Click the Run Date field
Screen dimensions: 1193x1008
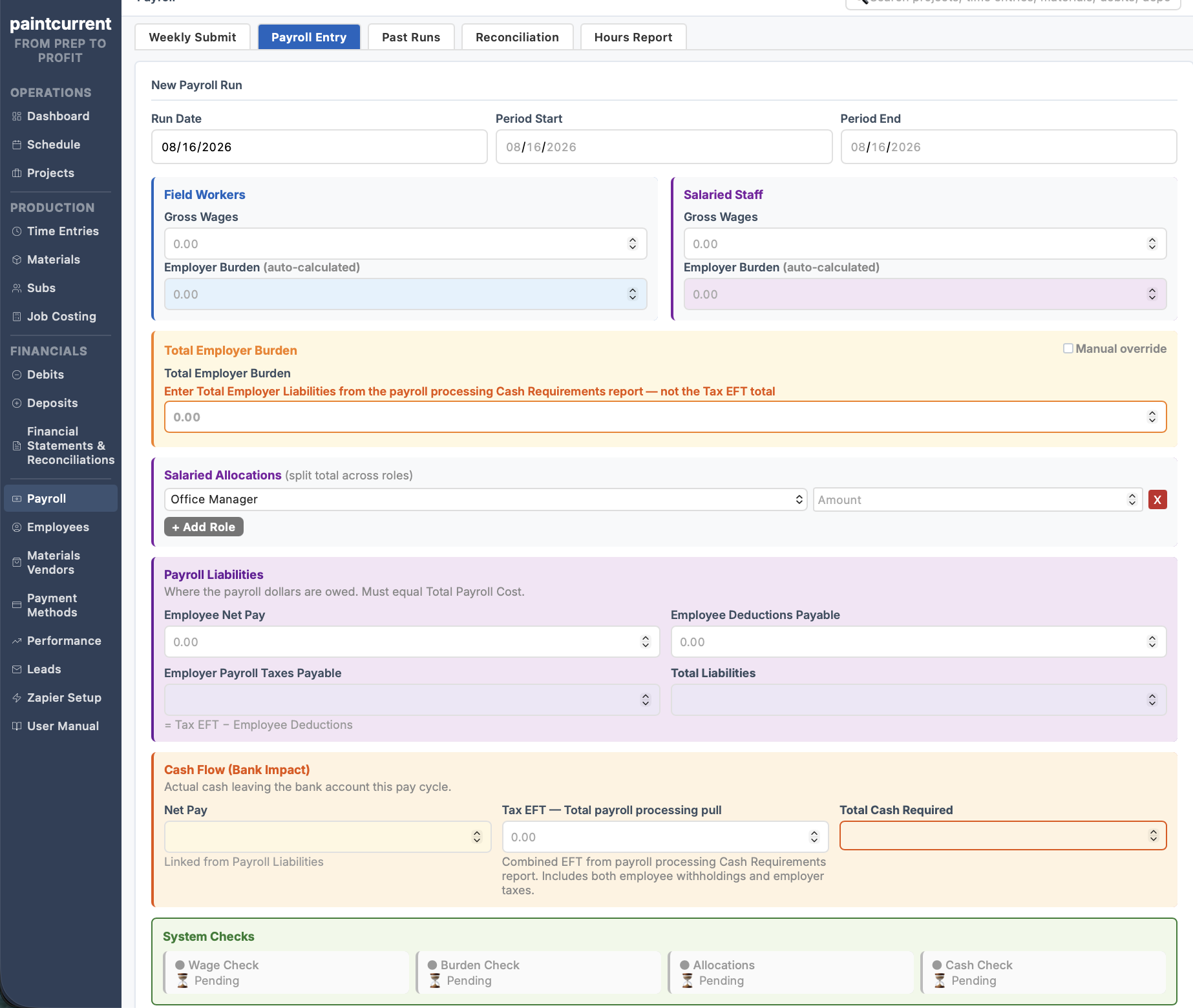319,147
